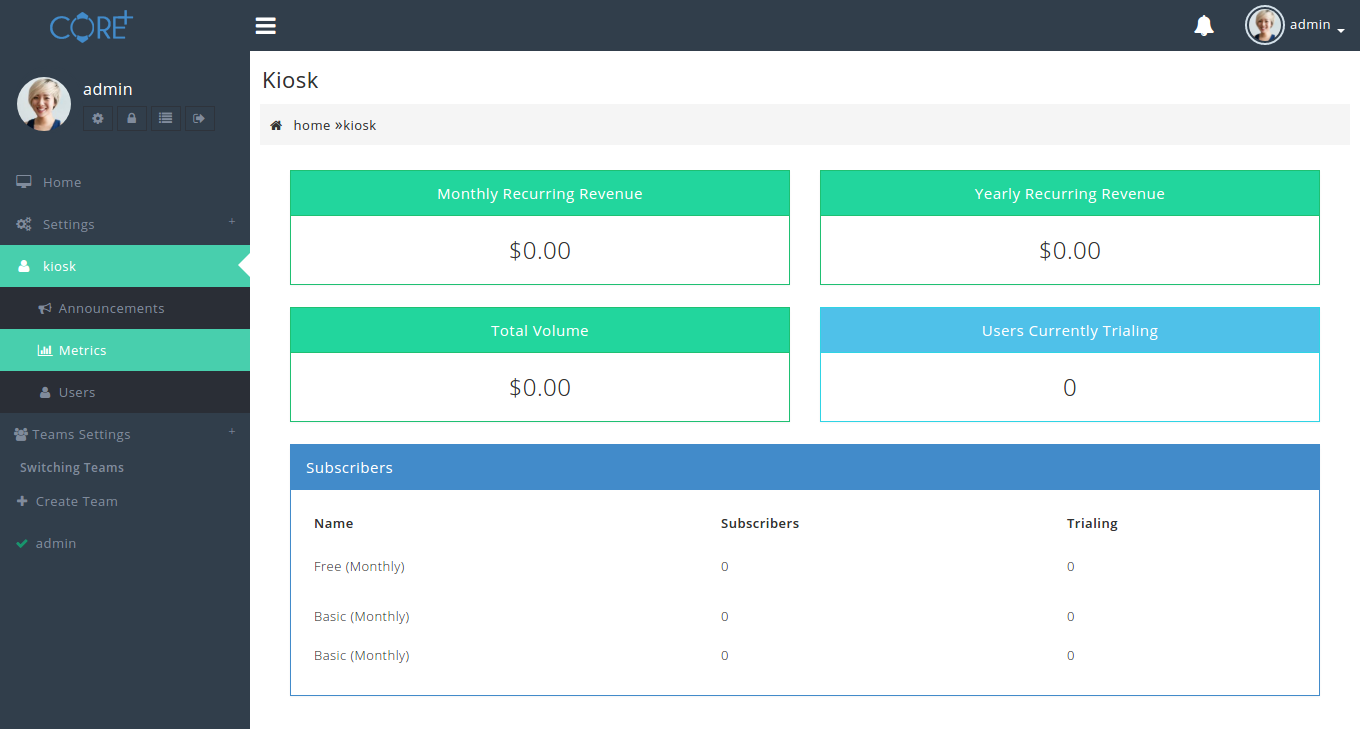Click the Switching Teams label
Screen dimensions: 1360x729
click(x=72, y=467)
